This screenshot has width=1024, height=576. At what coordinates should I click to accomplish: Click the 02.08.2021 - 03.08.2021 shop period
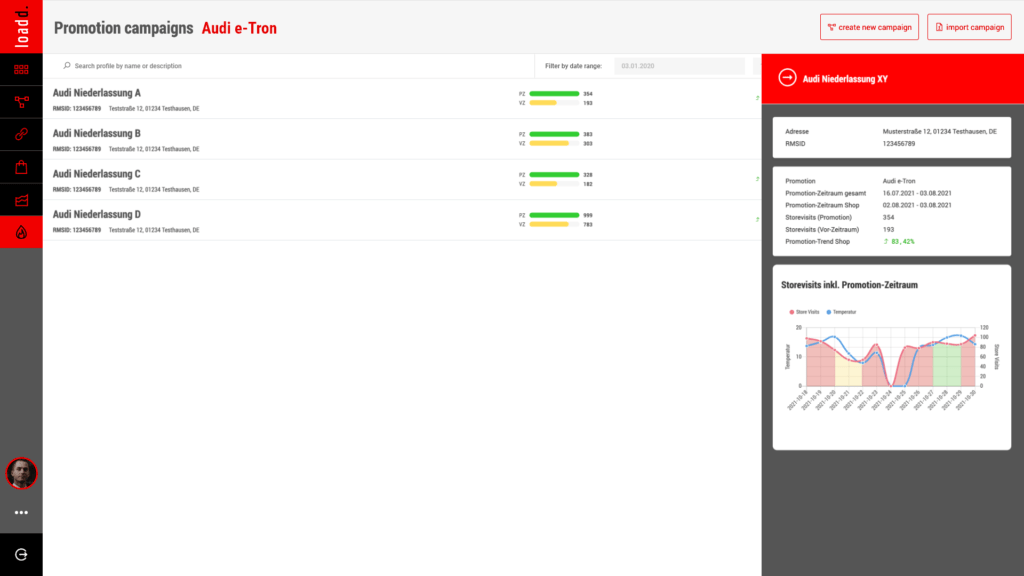(x=917, y=205)
